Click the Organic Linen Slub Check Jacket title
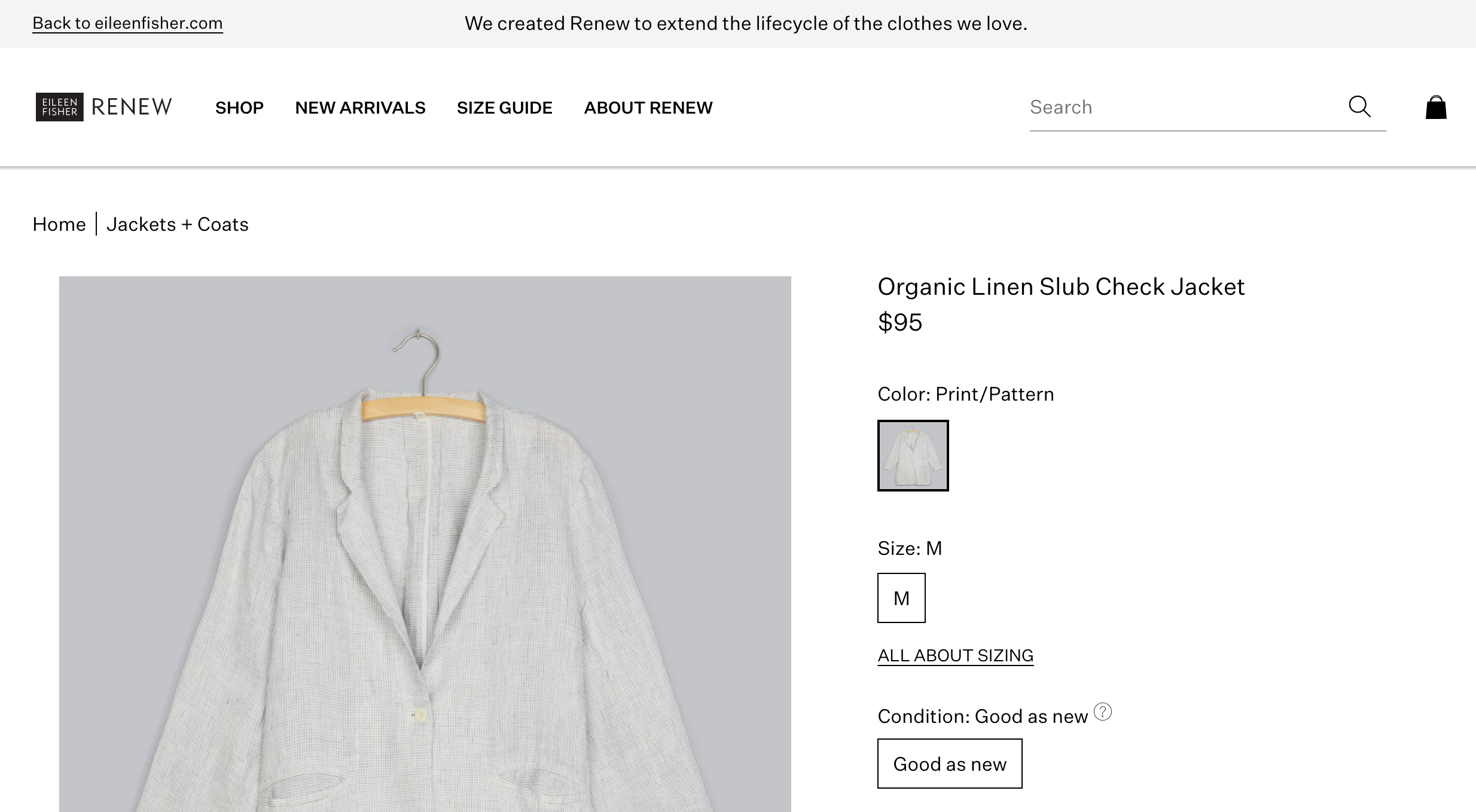 (x=1061, y=287)
